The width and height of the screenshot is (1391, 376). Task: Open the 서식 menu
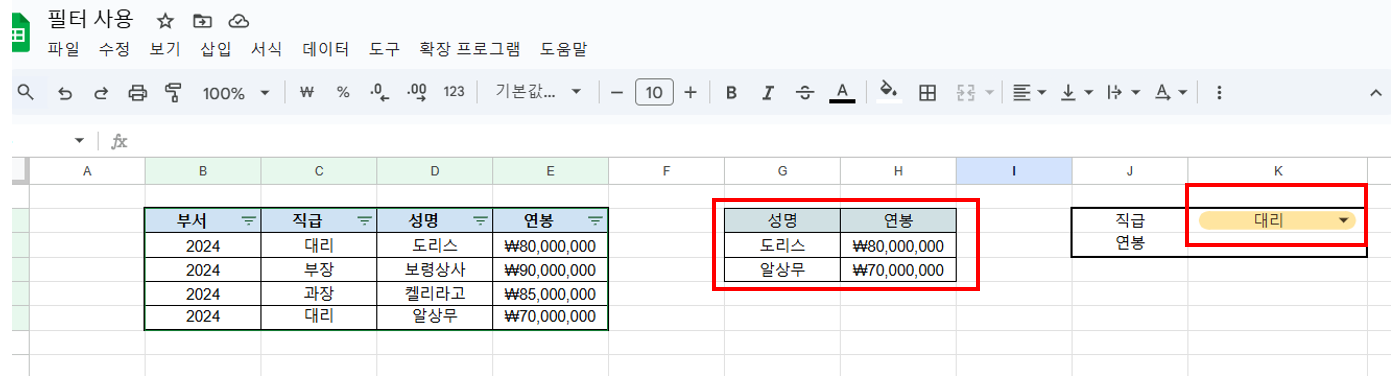(266, 48)
